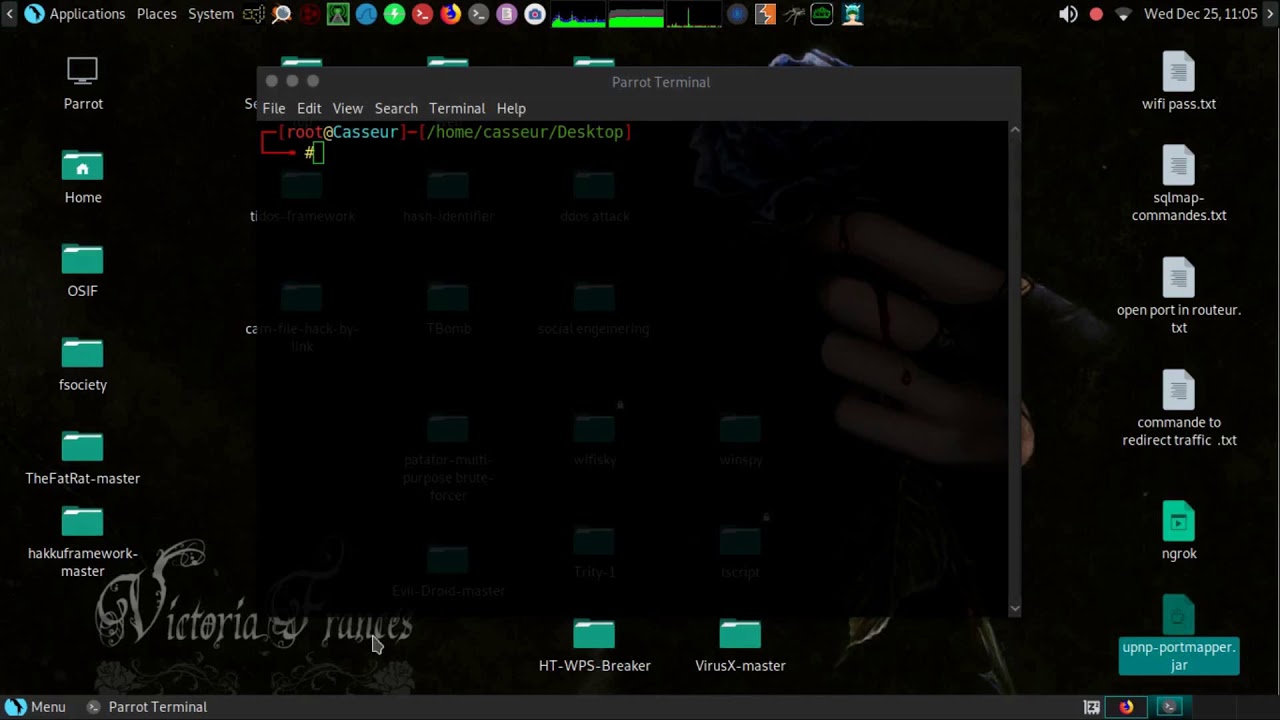
Task: Open sqlmap-commandes.txt file
Action: (1179, 185)
